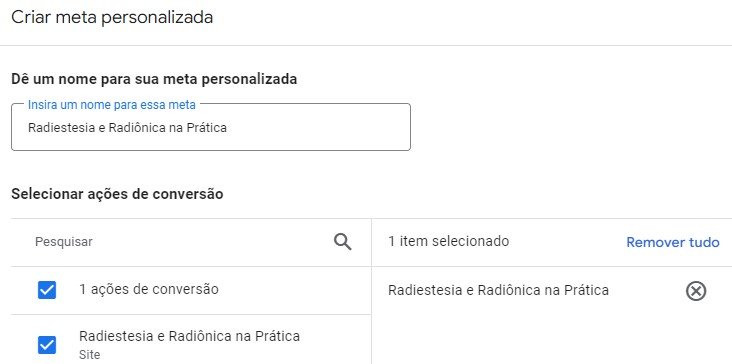Click the 'Insira um nome para essa meta' floating label
The image size is (732, 364).
point(112,105)
